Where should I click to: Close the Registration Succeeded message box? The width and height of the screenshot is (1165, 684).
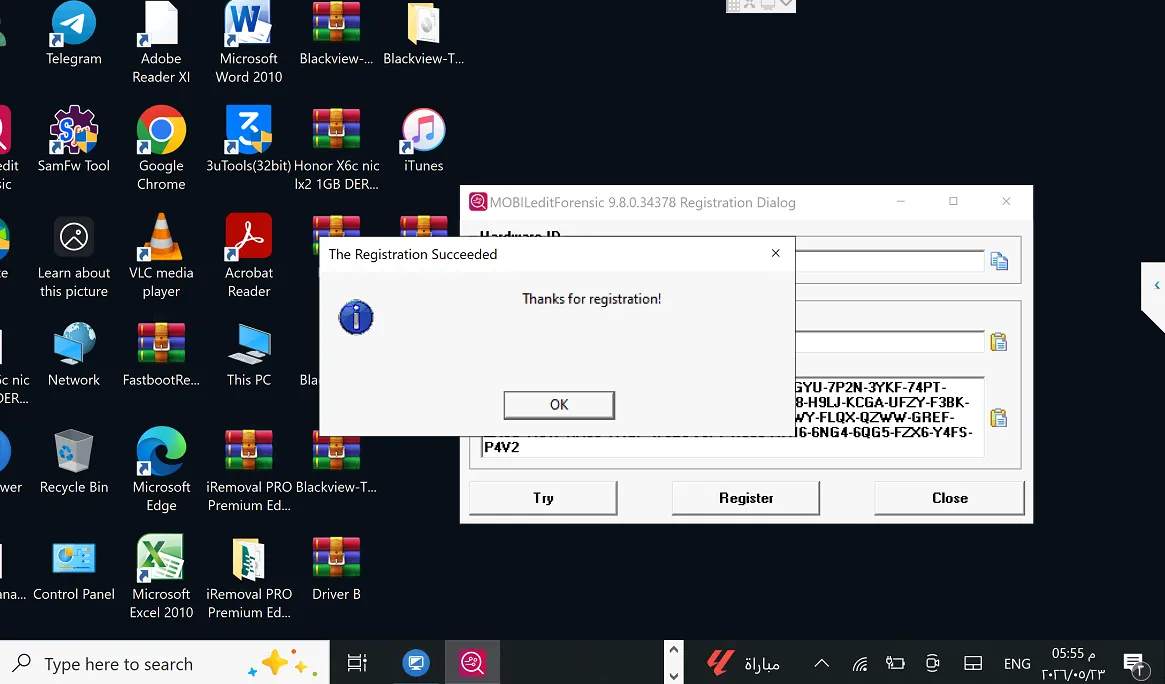(775, 253)
